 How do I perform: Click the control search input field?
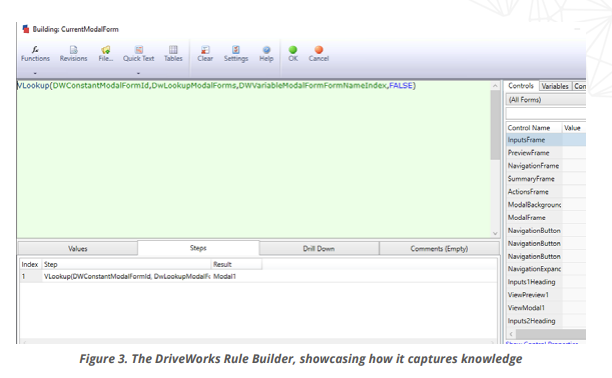pos(546,113)
